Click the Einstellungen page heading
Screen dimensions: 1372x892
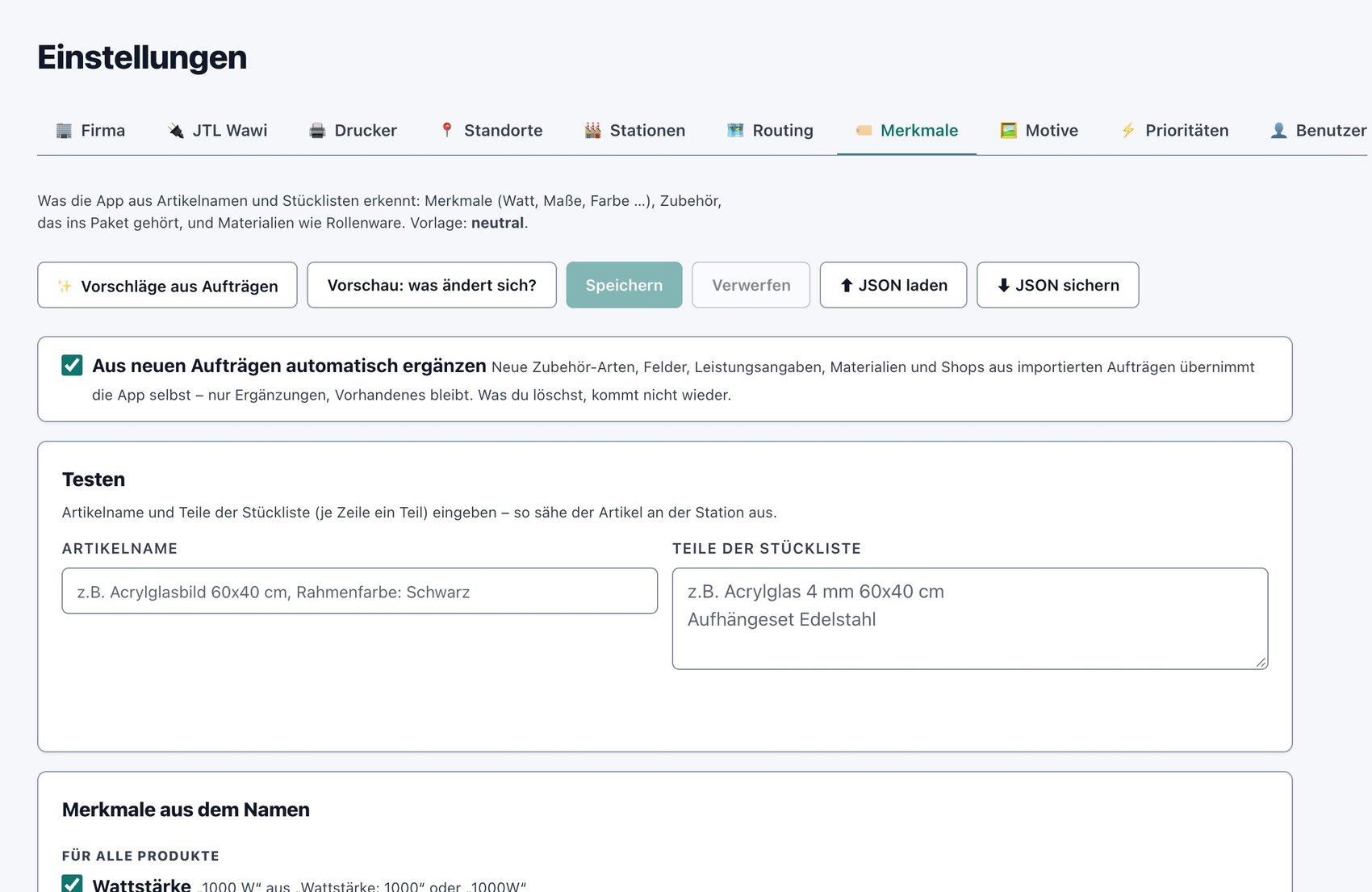pyautogui.click(x=142, y=57)
